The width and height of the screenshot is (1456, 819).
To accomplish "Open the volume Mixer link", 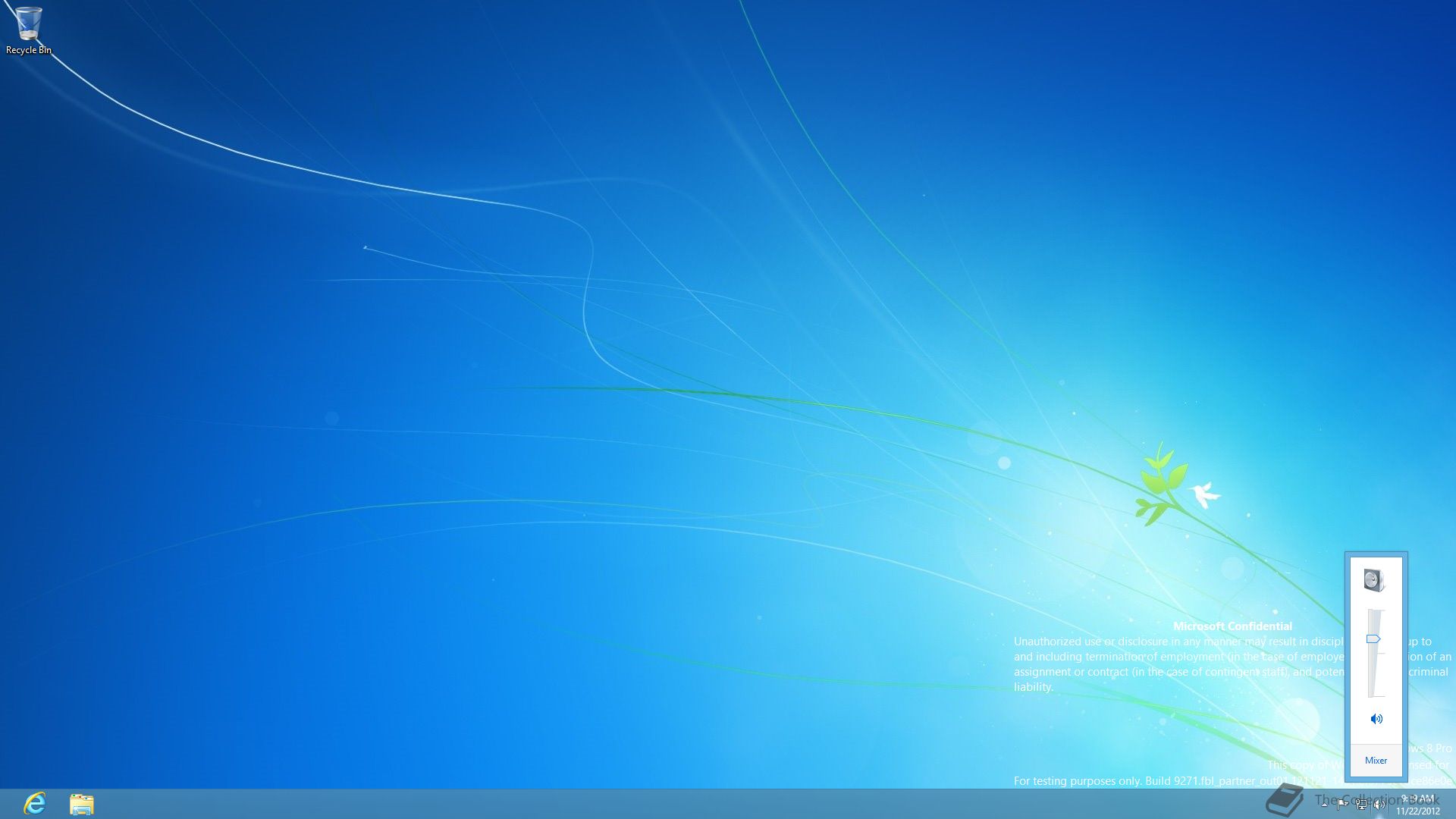I will point(1376,761).
